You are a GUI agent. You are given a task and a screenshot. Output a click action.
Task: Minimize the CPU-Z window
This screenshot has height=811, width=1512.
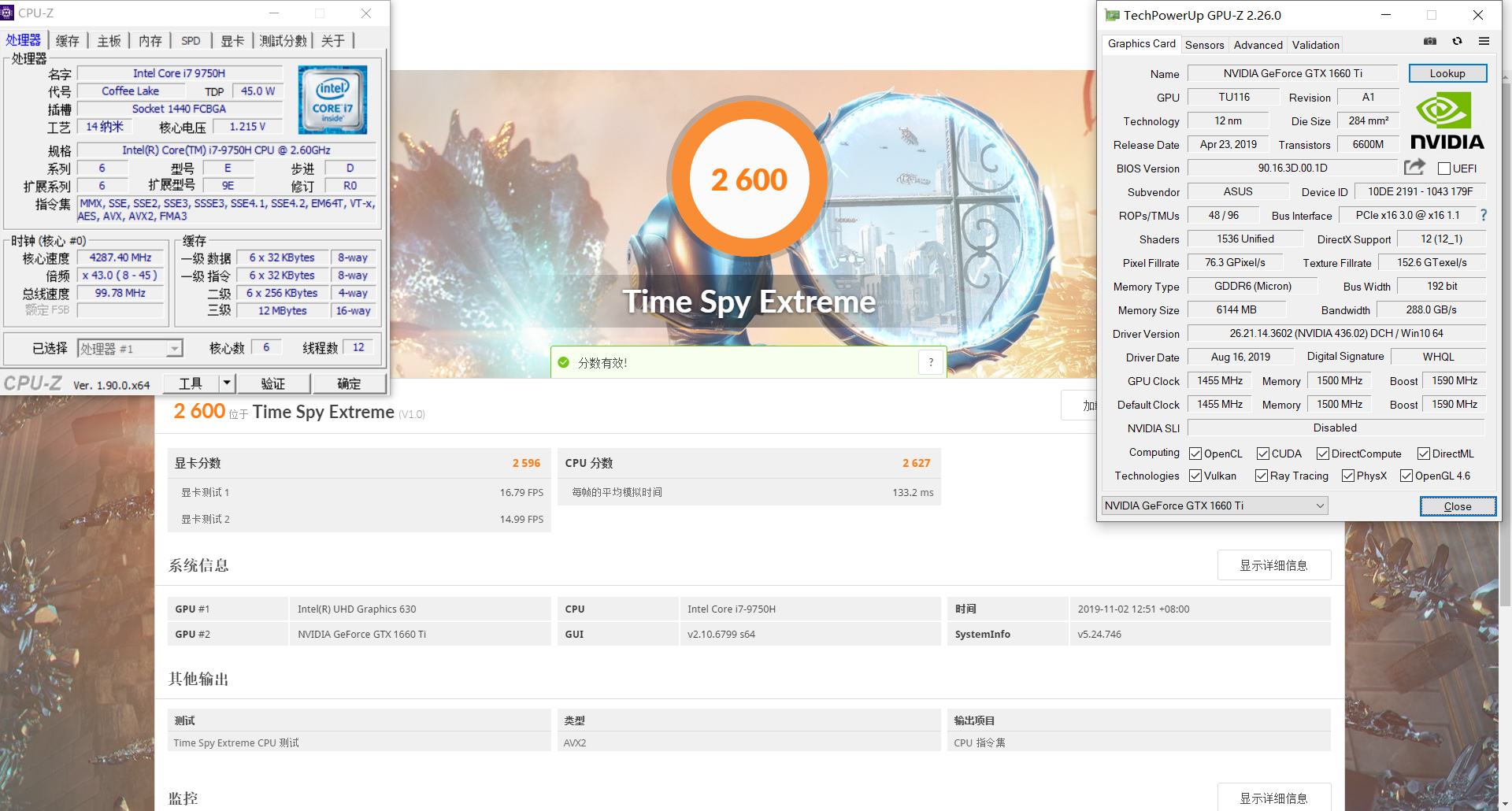(274, 13)
